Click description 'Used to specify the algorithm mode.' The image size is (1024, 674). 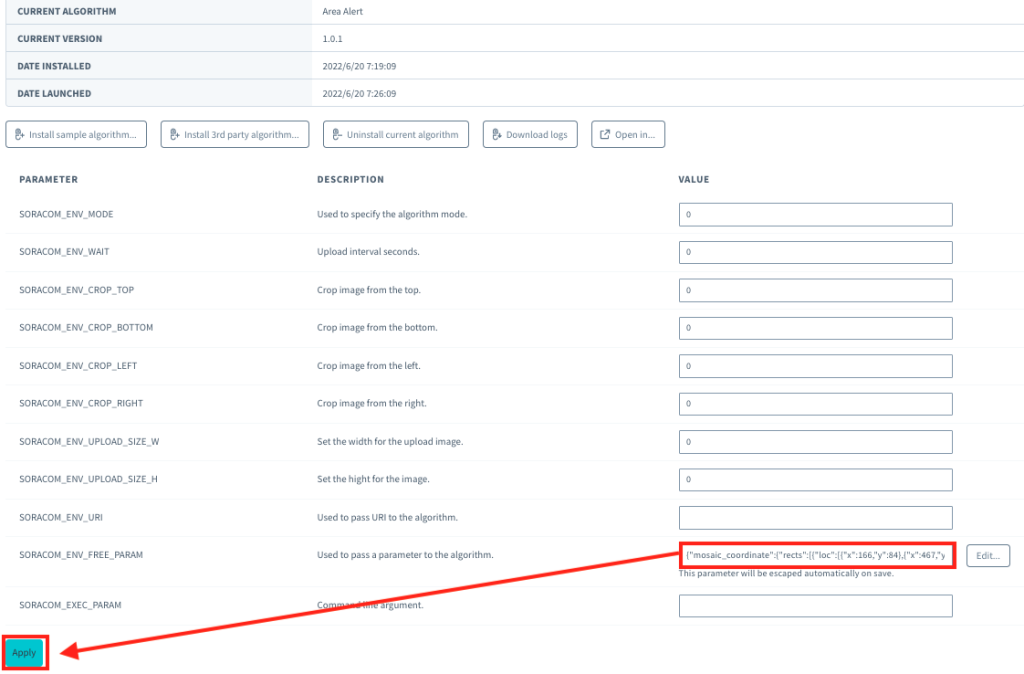pos(392,214)
